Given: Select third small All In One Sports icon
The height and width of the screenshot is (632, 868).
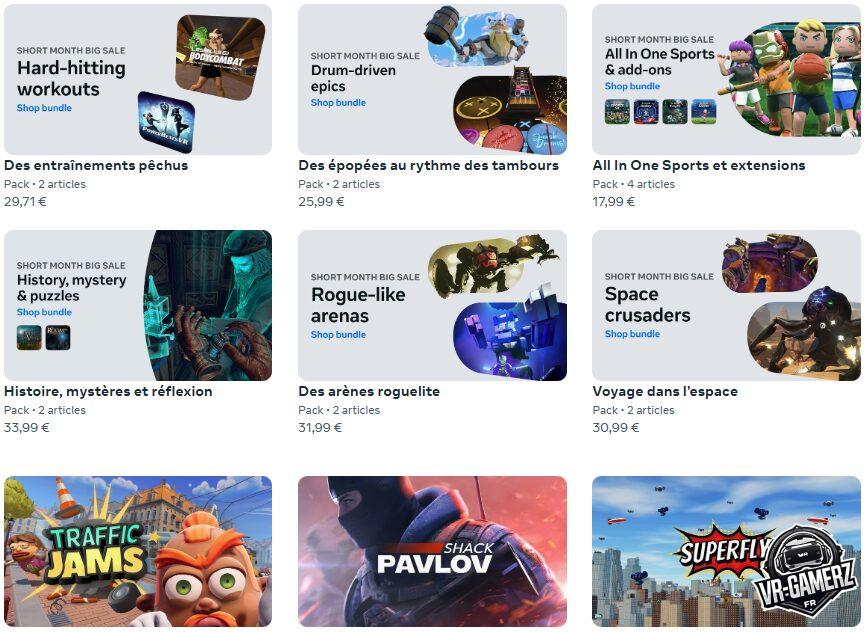Looking at the screenshot, I should pos(675,112).
